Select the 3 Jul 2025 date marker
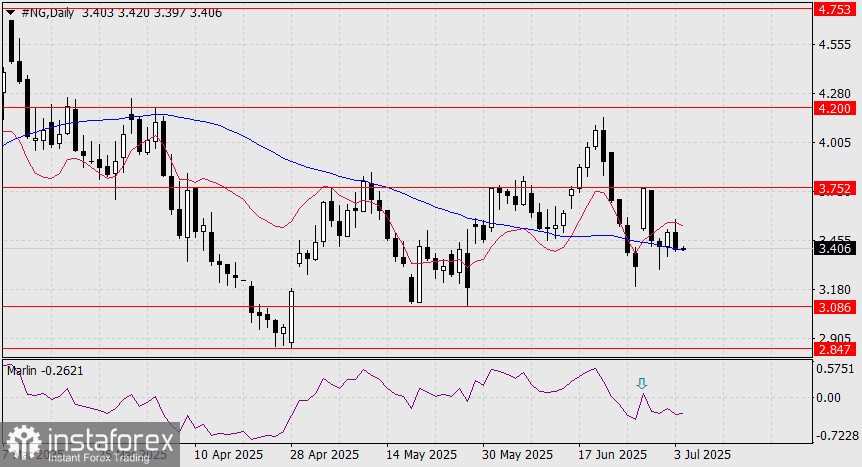This screenshot has height=467, width=862. pyautogui.click(x=703, y=454)
